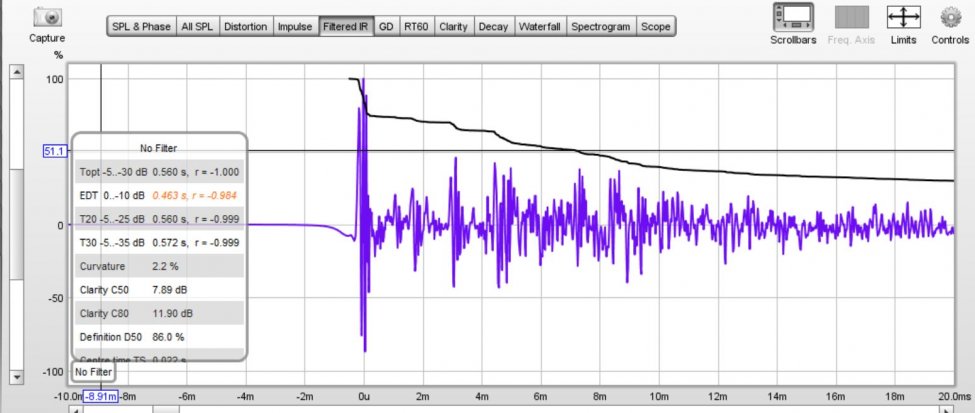This screenshot has height=413, width=975.
Task: Click the 51.1 cursor value box
Action: (x=55, y=151)
